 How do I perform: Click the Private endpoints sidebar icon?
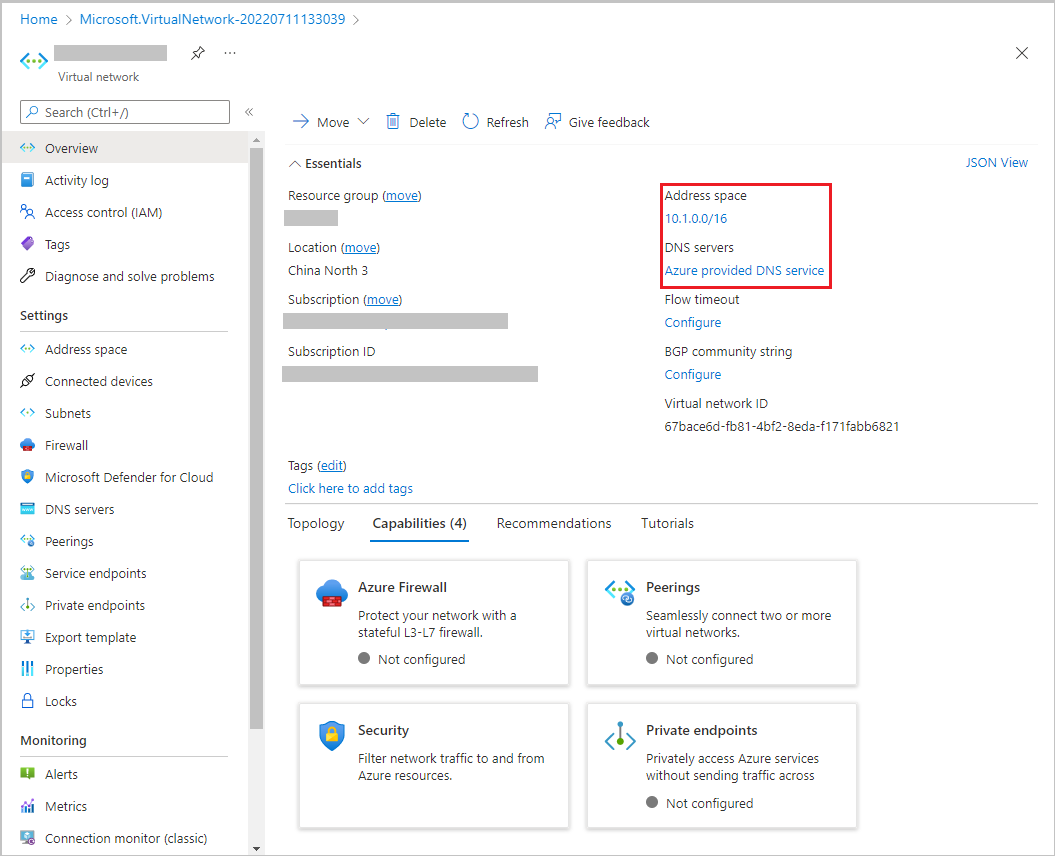click(x=28, y=605)
